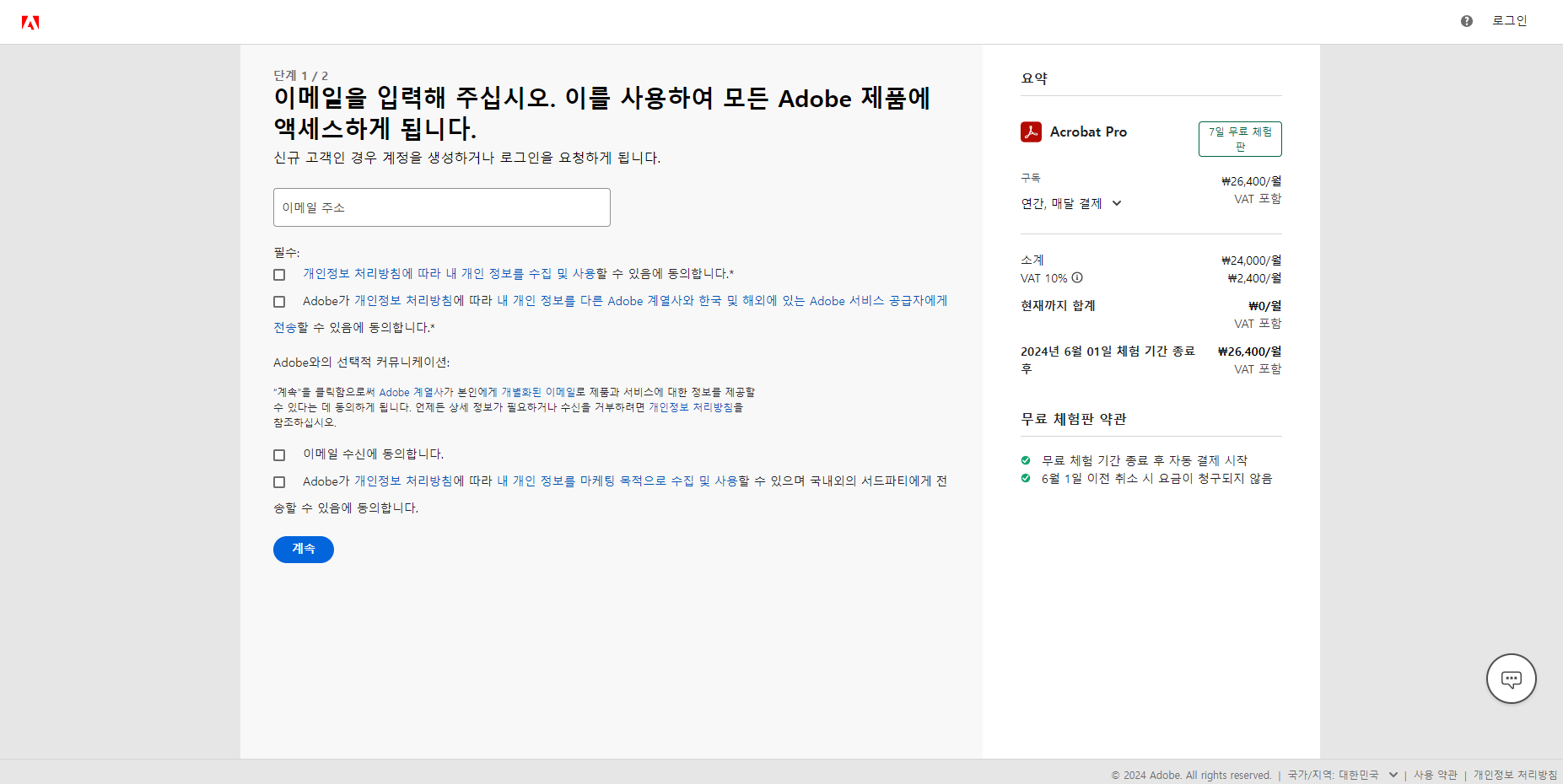Screen dimensions: 1563x784
Task: Open the chat support bubble icon
Action: 1511,679
